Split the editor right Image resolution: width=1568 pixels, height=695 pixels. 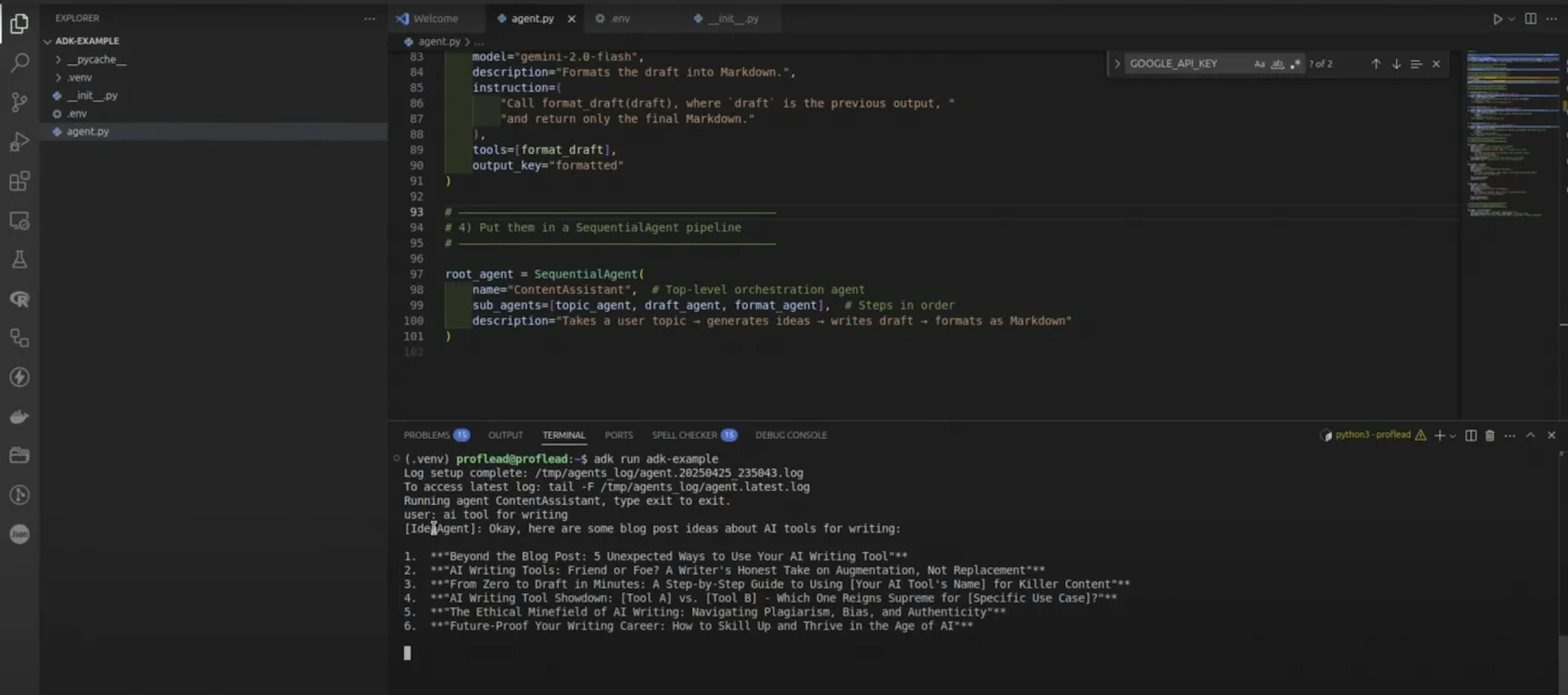[1530, 19]
